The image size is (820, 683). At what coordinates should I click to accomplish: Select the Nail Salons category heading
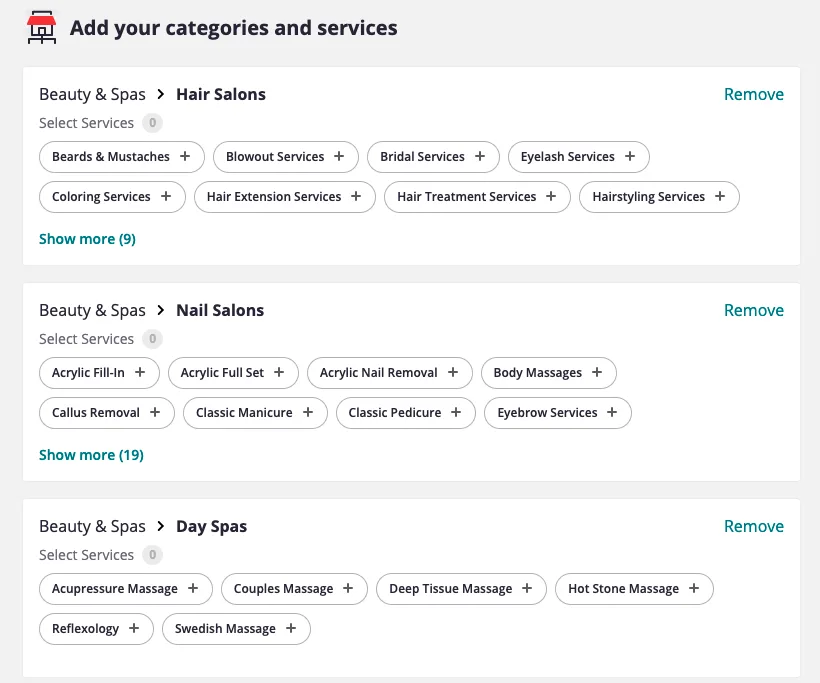[220, 310]
